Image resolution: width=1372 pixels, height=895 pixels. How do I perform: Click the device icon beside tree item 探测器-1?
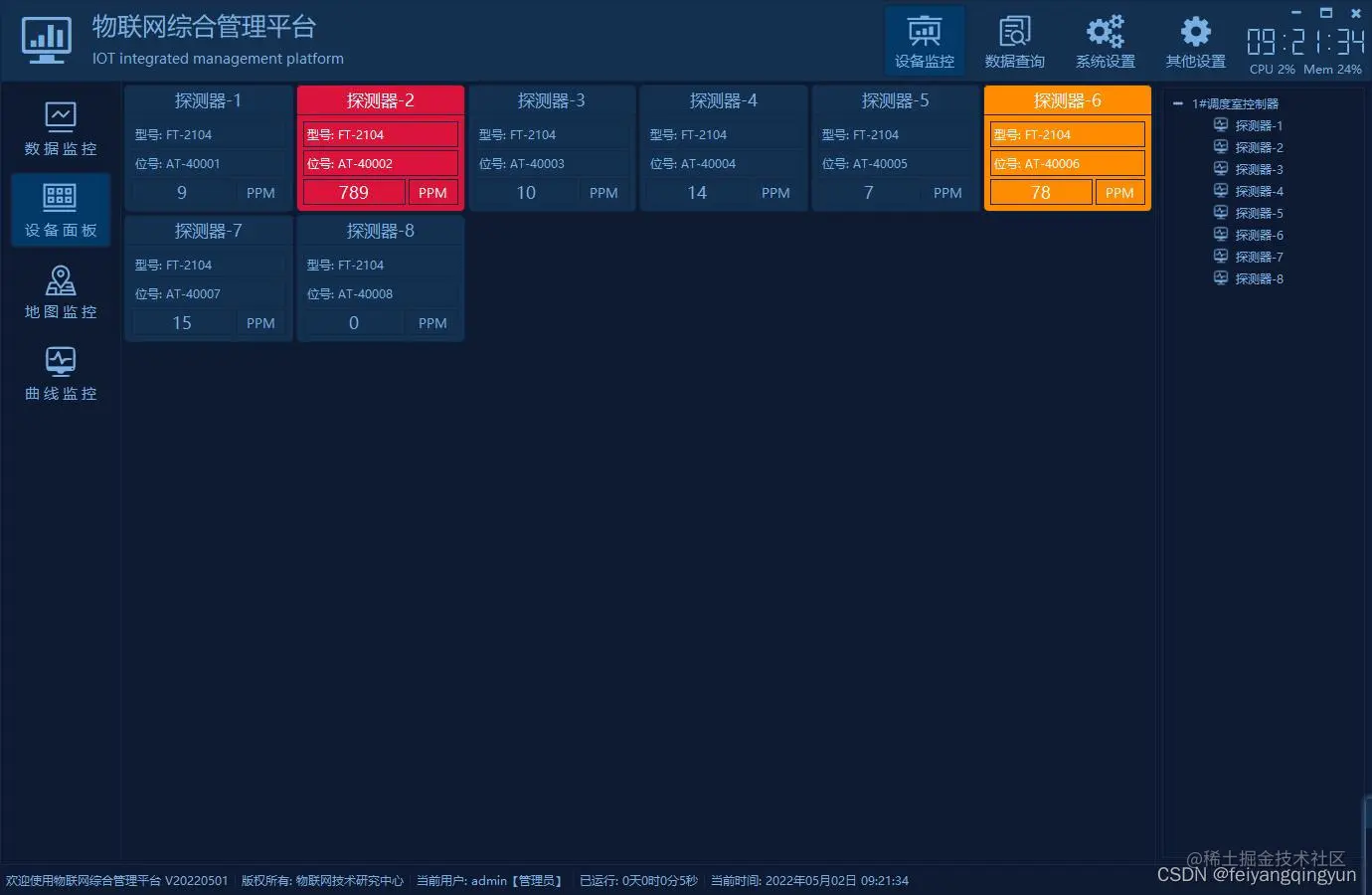point(1221,125)
